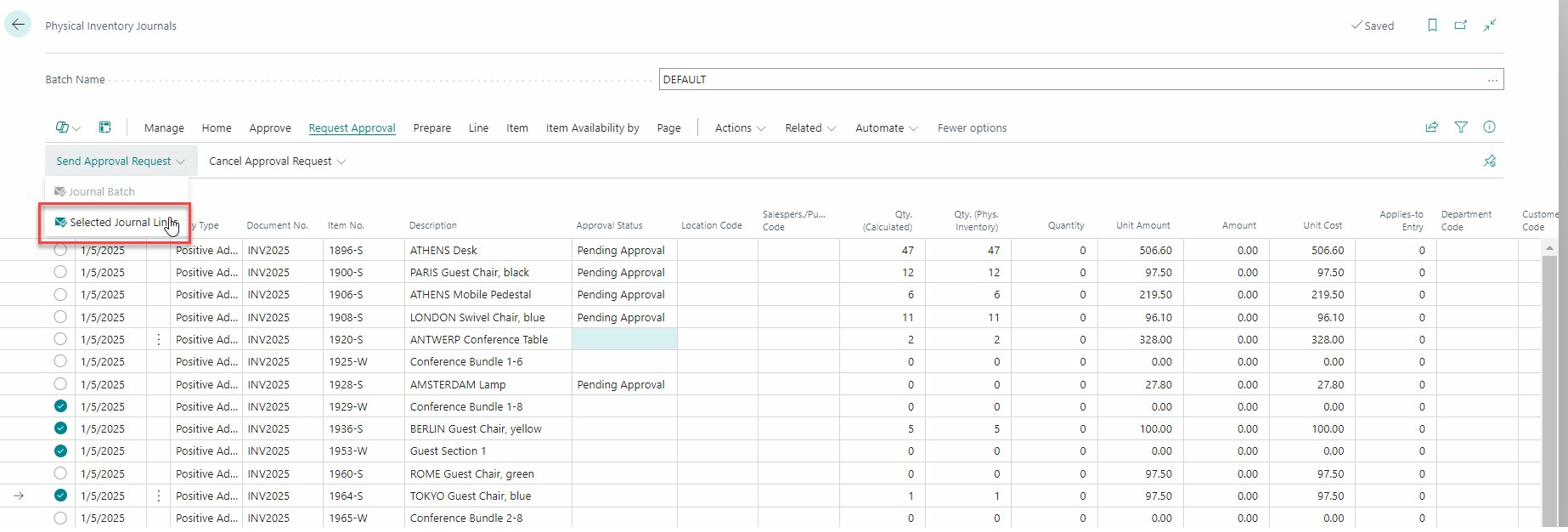Switch to the Prepare tab
Viewport: 1568px width, 532px height.
431,128
